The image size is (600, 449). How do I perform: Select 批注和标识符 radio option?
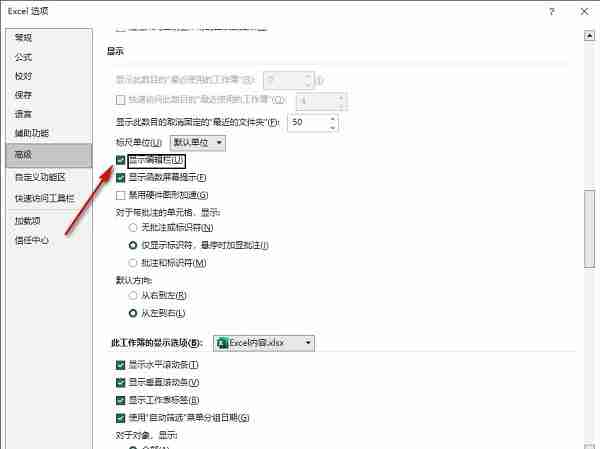(133, 263)
